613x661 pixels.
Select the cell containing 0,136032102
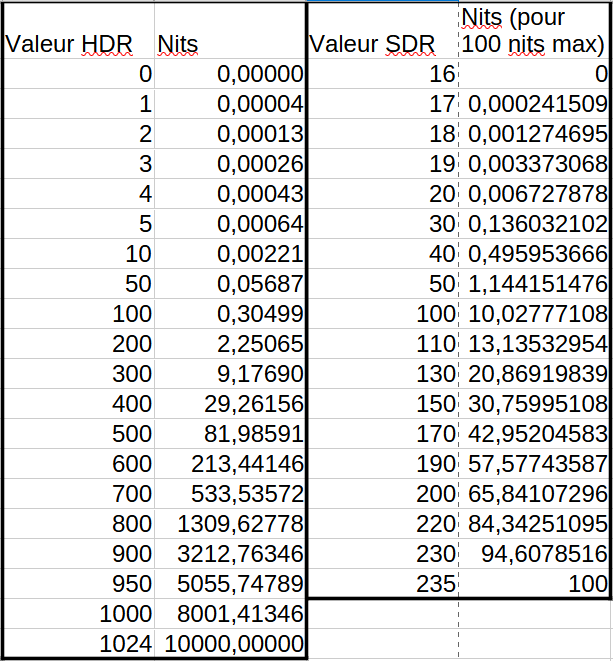534,223
